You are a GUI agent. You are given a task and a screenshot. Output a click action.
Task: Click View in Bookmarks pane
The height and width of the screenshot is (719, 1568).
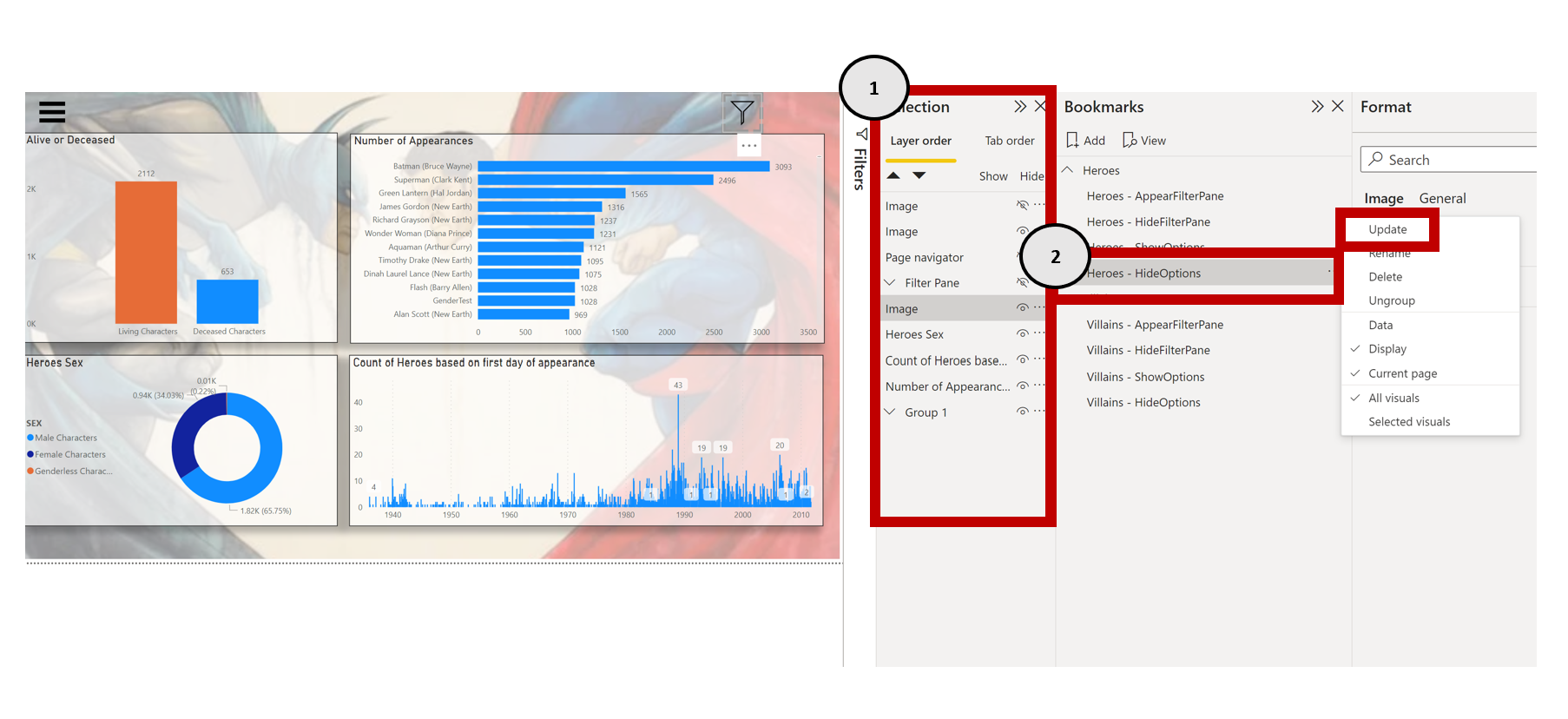coord(1144,140)
